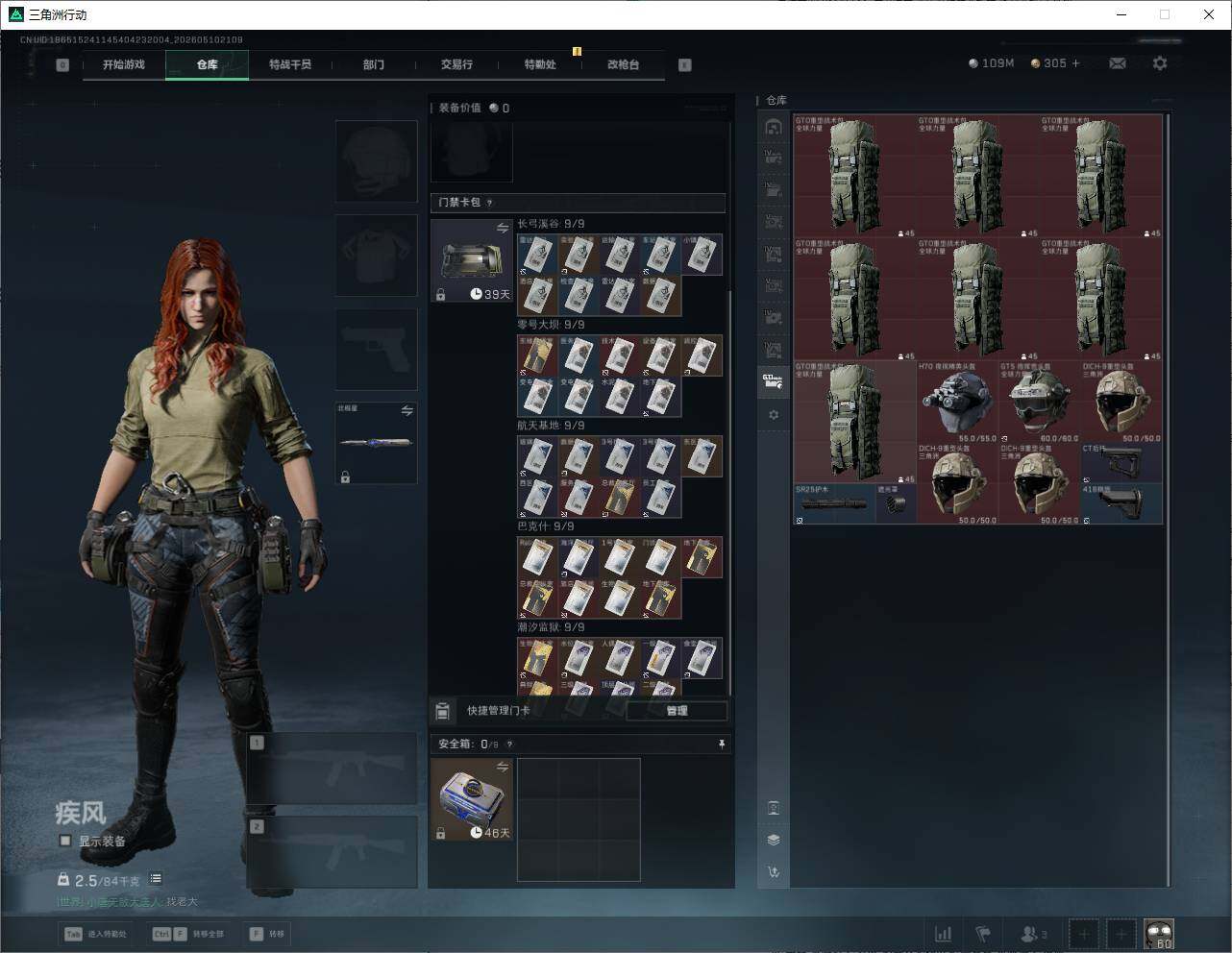Click swap arrows on the 北极星 knife slot
This screenshot has height=953, width=1232.
[407, 410]
